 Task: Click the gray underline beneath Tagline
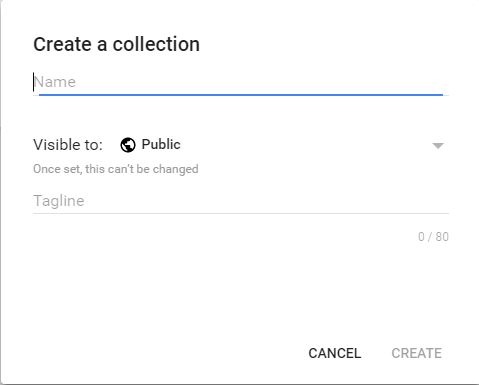click(x=241, y=213)
